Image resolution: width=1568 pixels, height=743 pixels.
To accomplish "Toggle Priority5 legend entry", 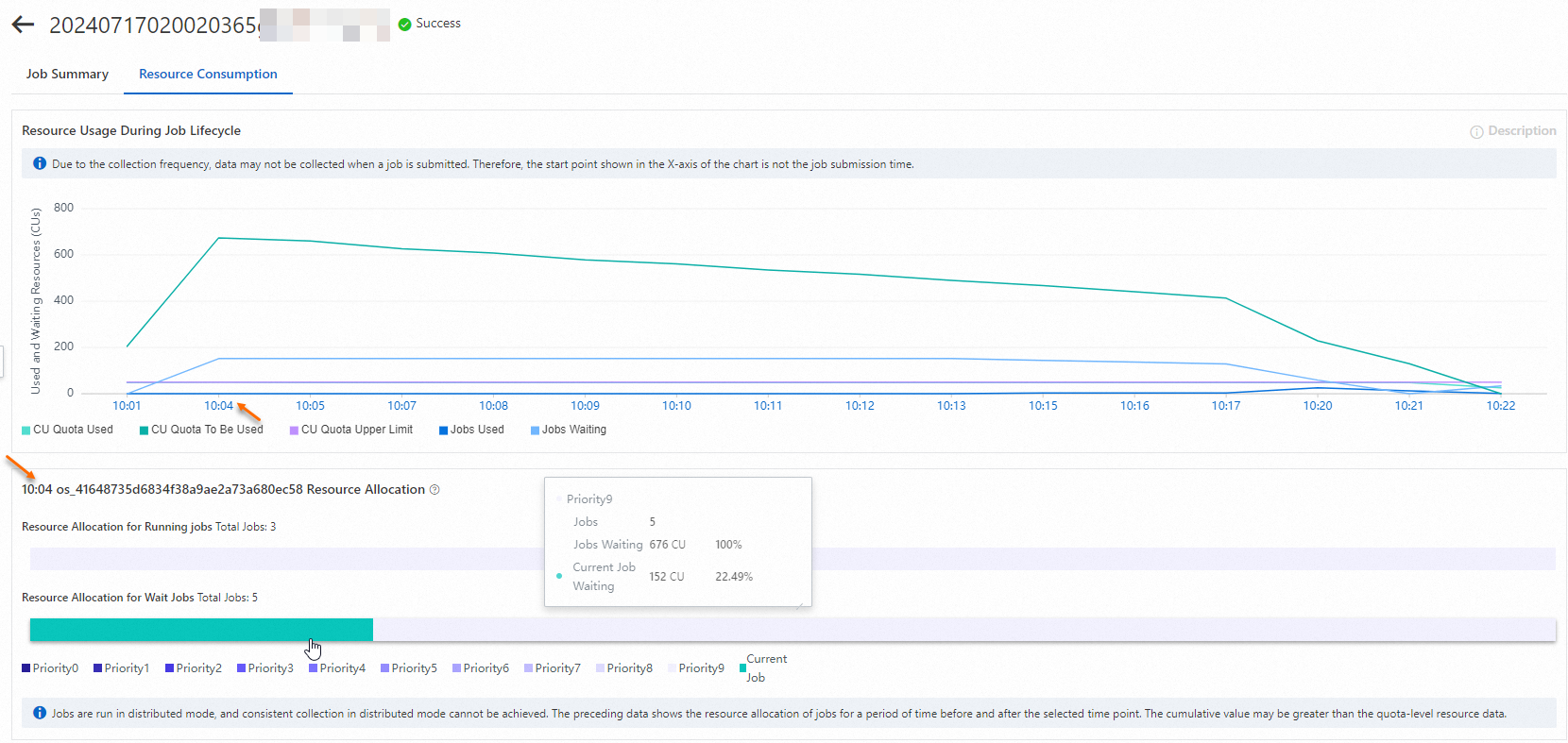I will point(409,668).
